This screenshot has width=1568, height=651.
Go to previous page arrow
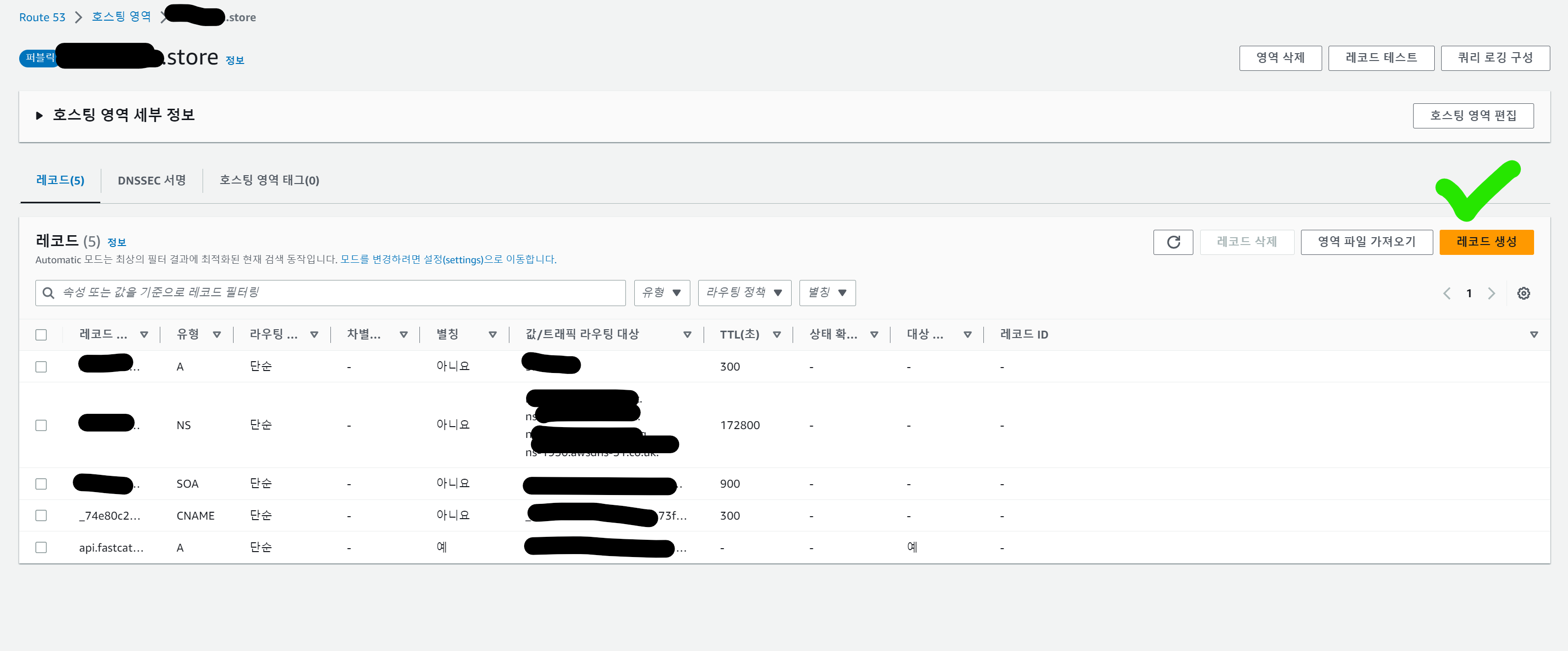1446,294
